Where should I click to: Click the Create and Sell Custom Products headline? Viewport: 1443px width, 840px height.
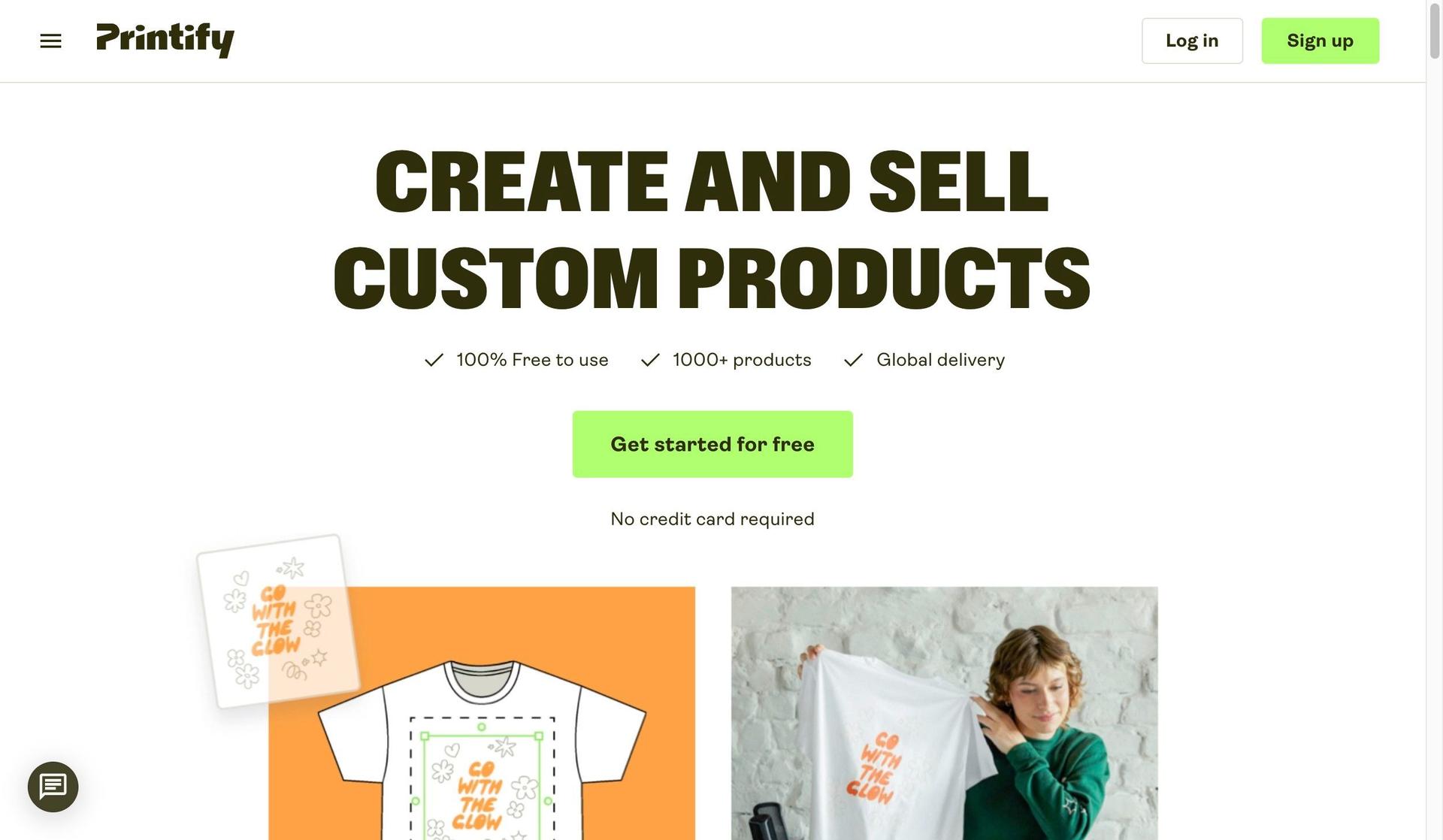coord(712,229)
